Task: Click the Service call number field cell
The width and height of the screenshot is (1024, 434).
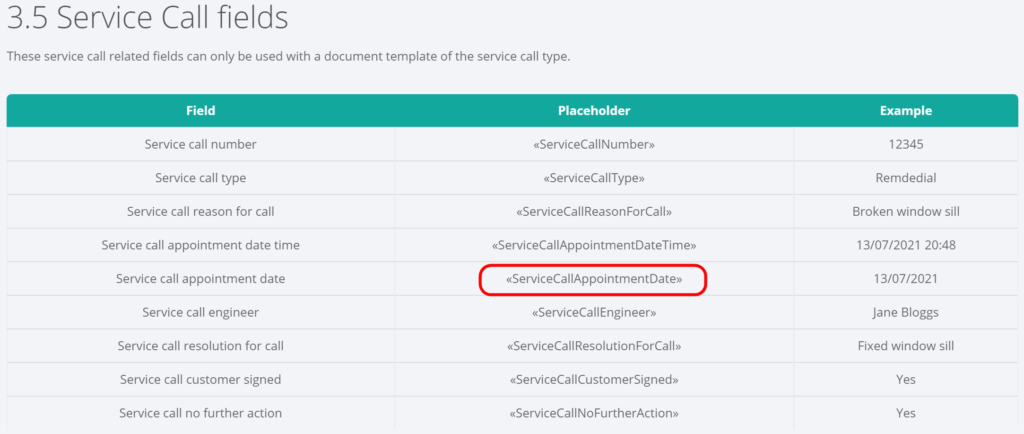Action: pyautogui.click(x=200, y=145)
